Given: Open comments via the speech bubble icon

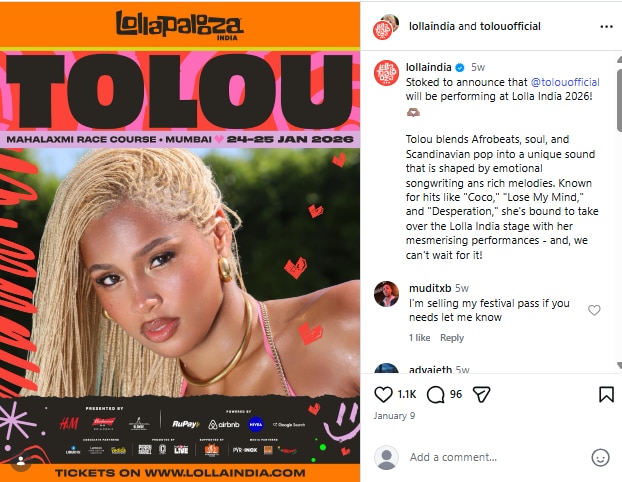Looking at the screenshot, I should [436, 395].
